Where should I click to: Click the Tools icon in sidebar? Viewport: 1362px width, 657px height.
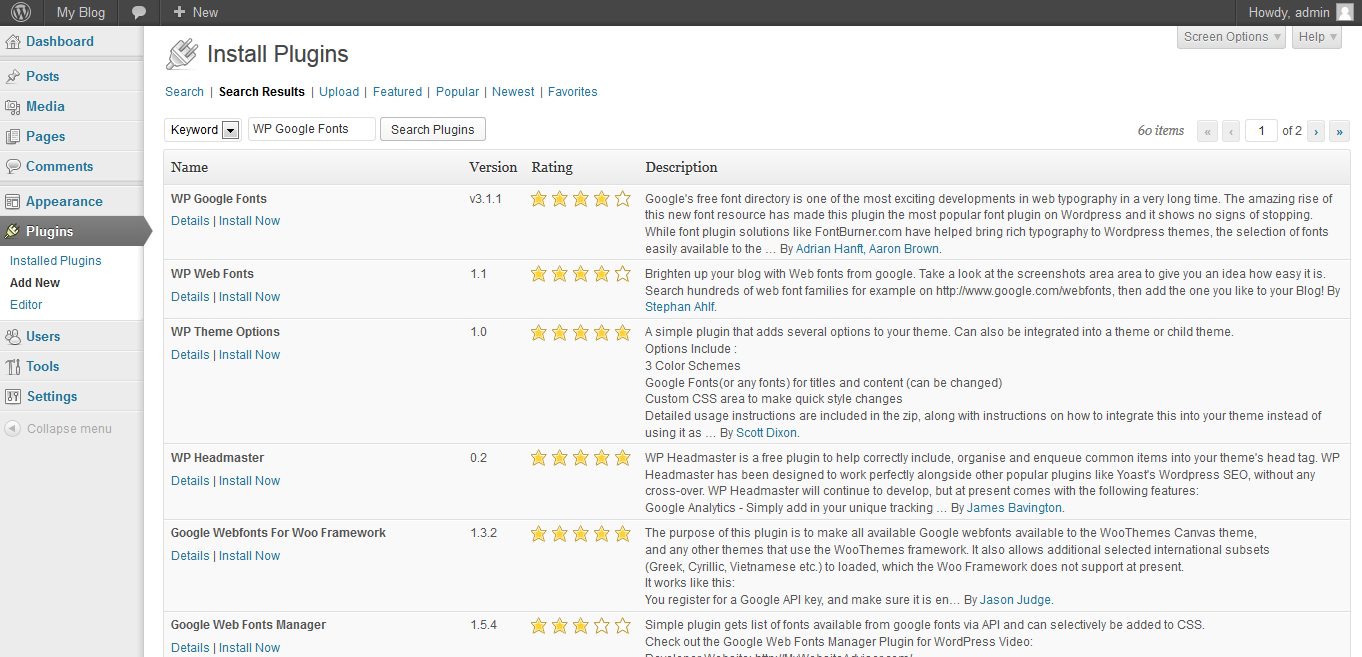(x=13, y=367)
